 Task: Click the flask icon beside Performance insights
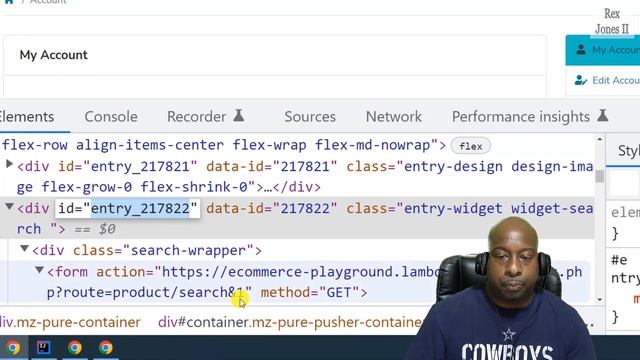click(x=602, y=116)
